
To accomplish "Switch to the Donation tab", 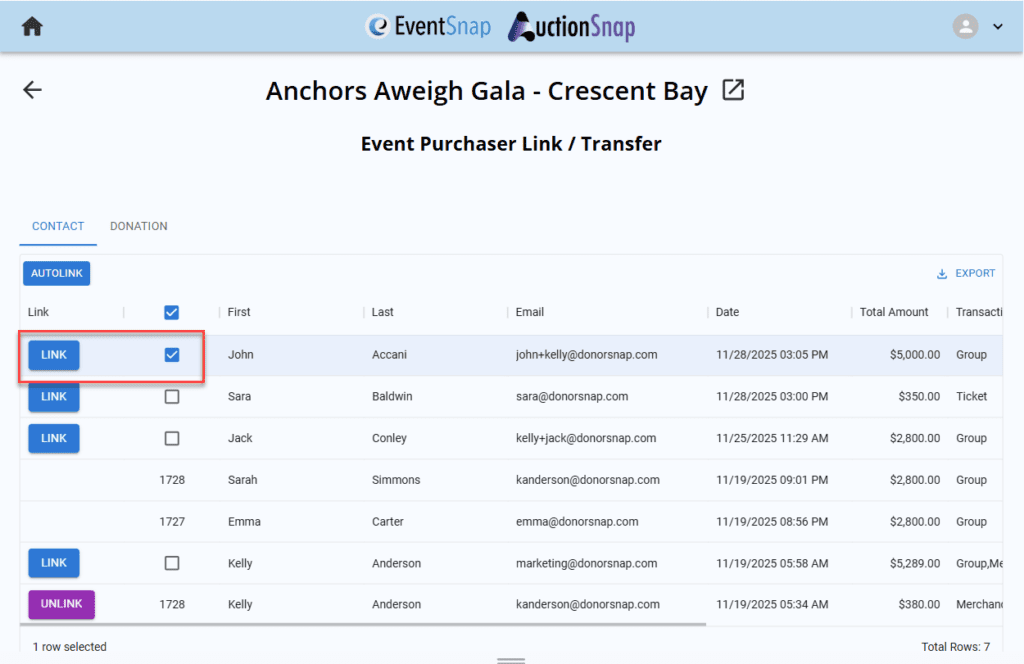I will [138, 226].
